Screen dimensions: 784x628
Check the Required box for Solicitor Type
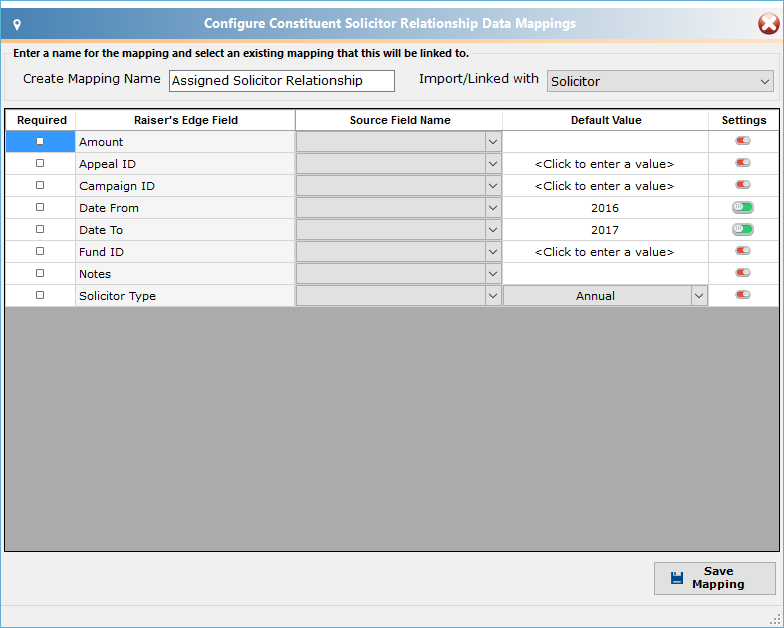pyautogui.click(x=40, y=296)
